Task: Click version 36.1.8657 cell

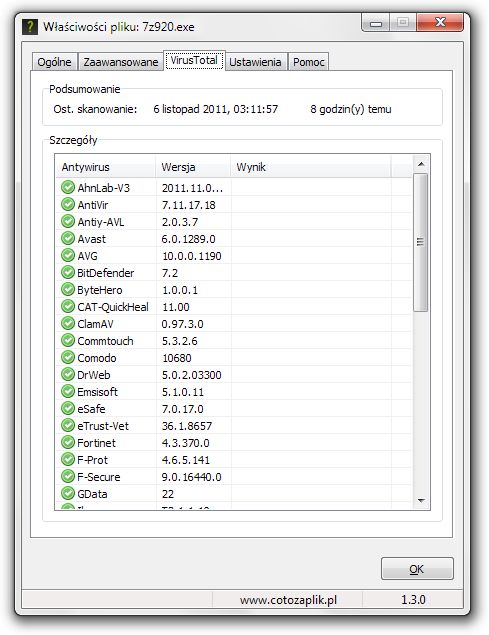Action: [x=187, y=426]
